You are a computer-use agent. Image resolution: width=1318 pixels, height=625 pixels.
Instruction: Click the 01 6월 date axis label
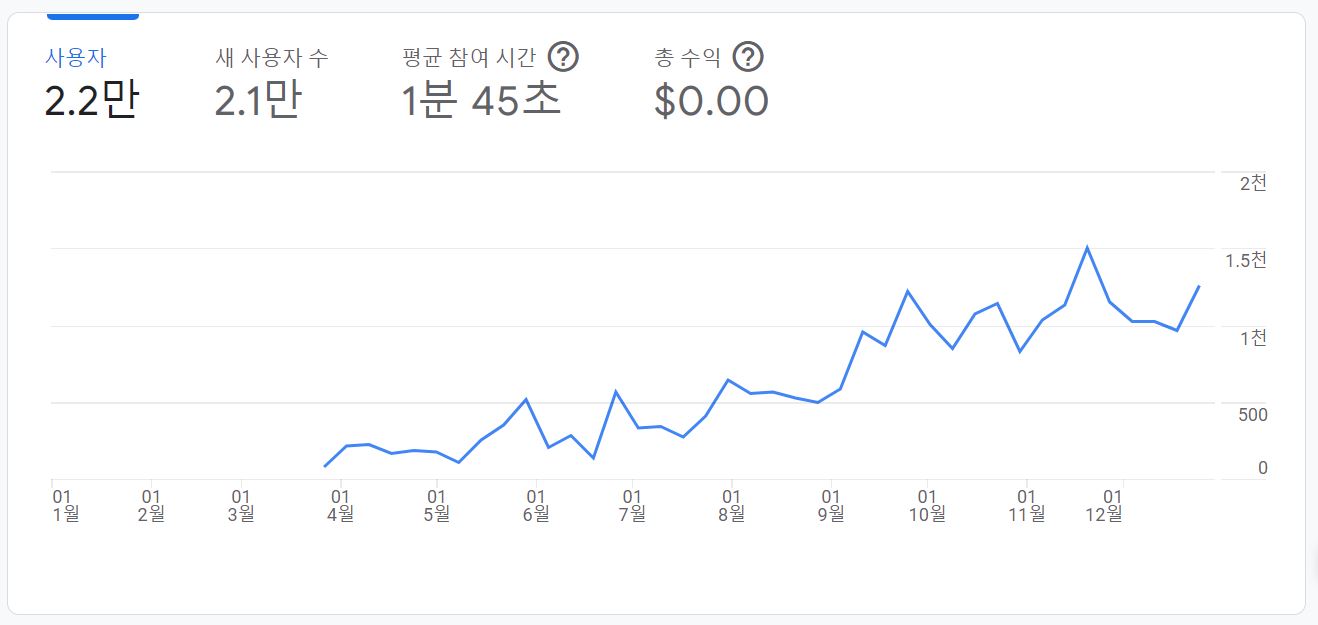click(535, 504)
